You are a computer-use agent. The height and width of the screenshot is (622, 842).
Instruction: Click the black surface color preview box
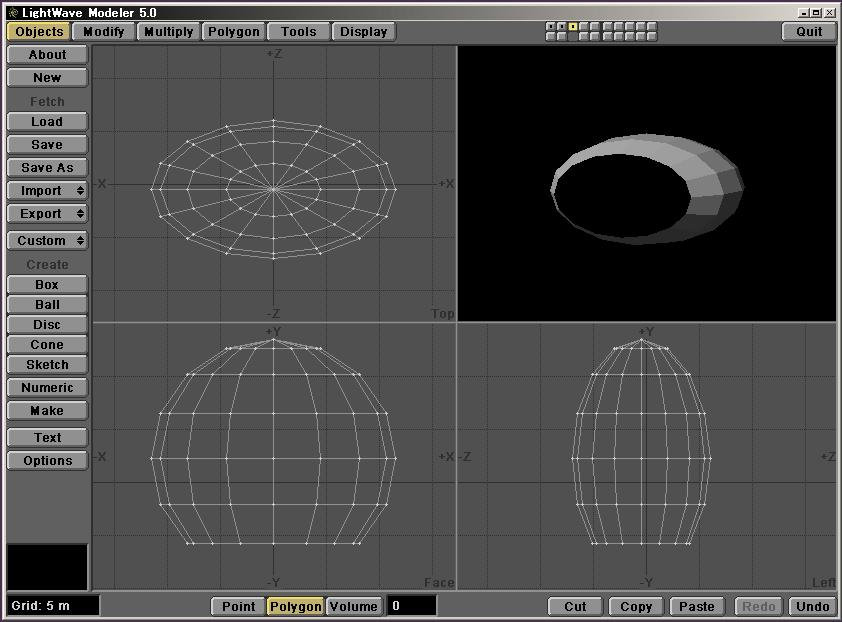pos(47,567)
